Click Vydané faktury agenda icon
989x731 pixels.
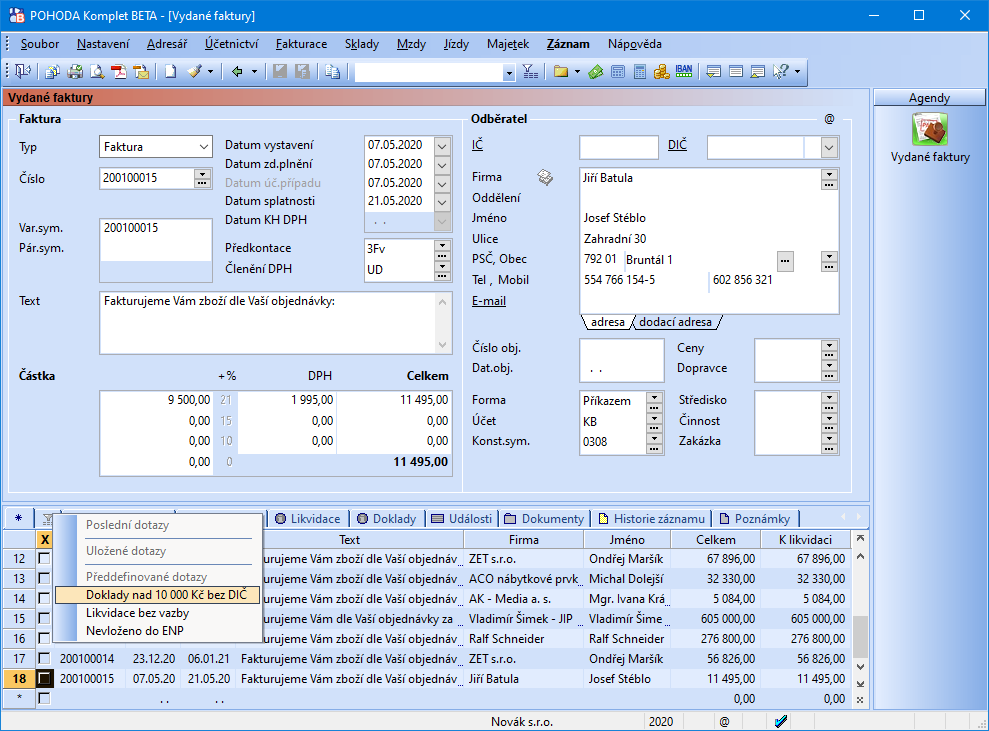(x=930, y=129)
